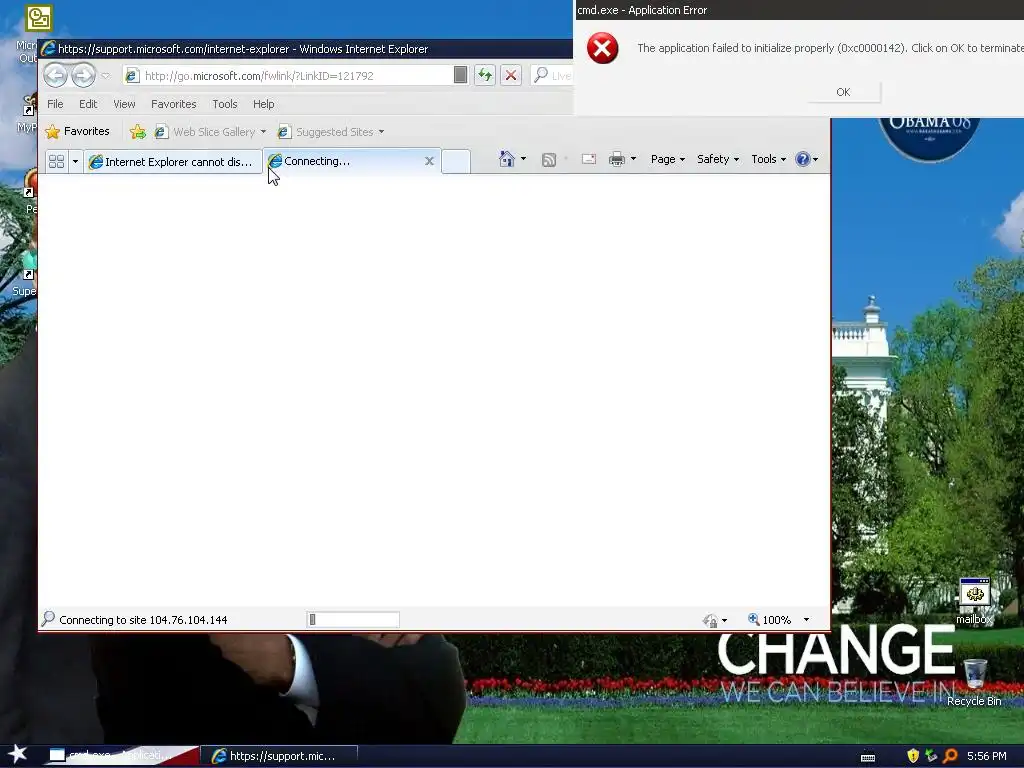Image resolution: width=1024 pixels, height=768 pixels.
Task: Open the Page command bar menu
Action: [667, 159]
